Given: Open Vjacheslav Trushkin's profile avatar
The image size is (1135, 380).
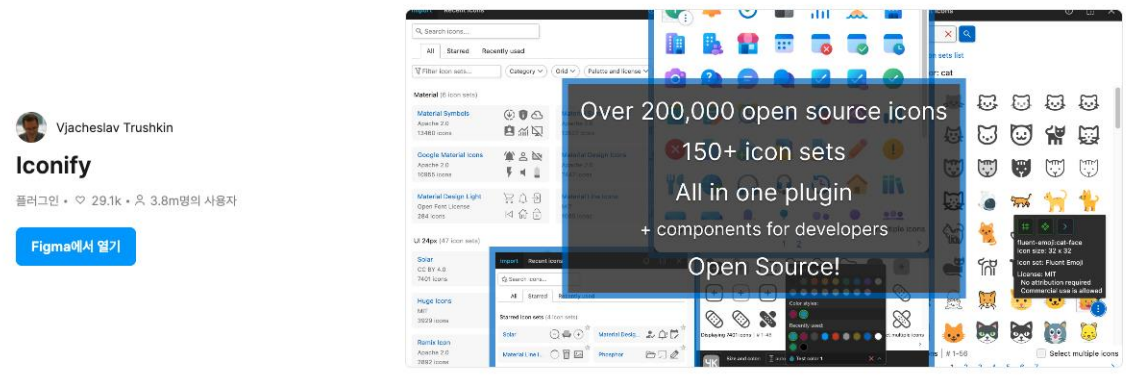Looking at the screenshot, I should 31,127.
